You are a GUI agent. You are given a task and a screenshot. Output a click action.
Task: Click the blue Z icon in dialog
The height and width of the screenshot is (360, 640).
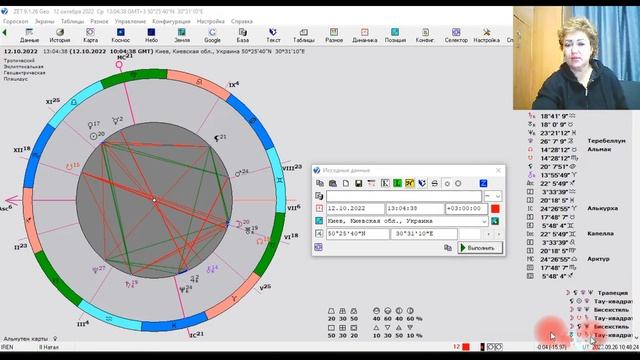click(483, 183)
